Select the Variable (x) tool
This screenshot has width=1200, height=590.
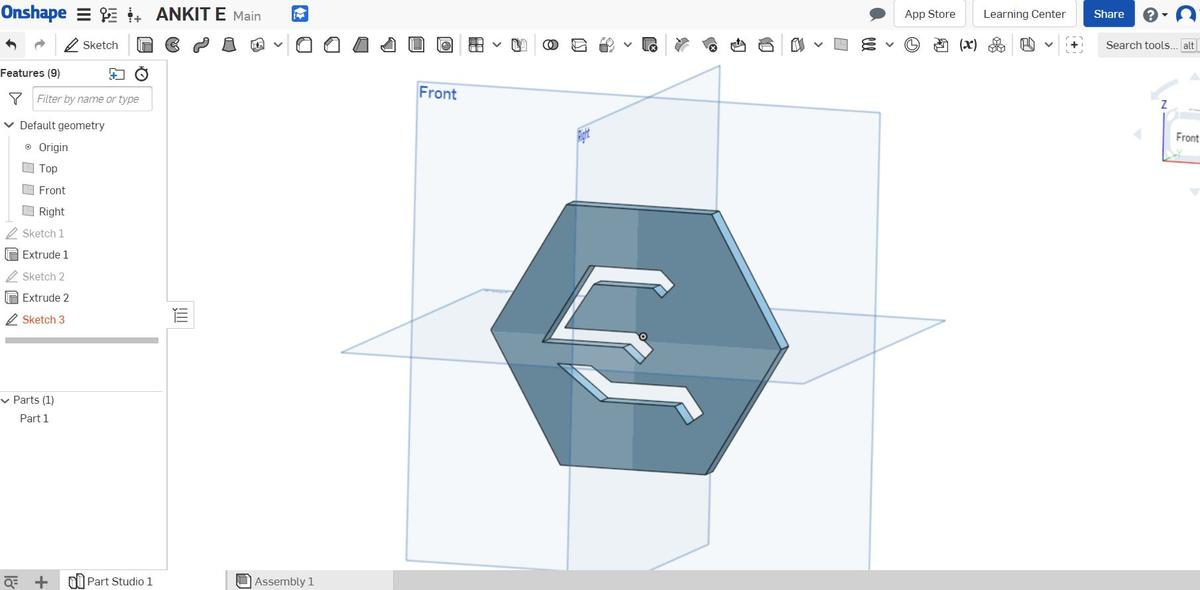(968, 45)
